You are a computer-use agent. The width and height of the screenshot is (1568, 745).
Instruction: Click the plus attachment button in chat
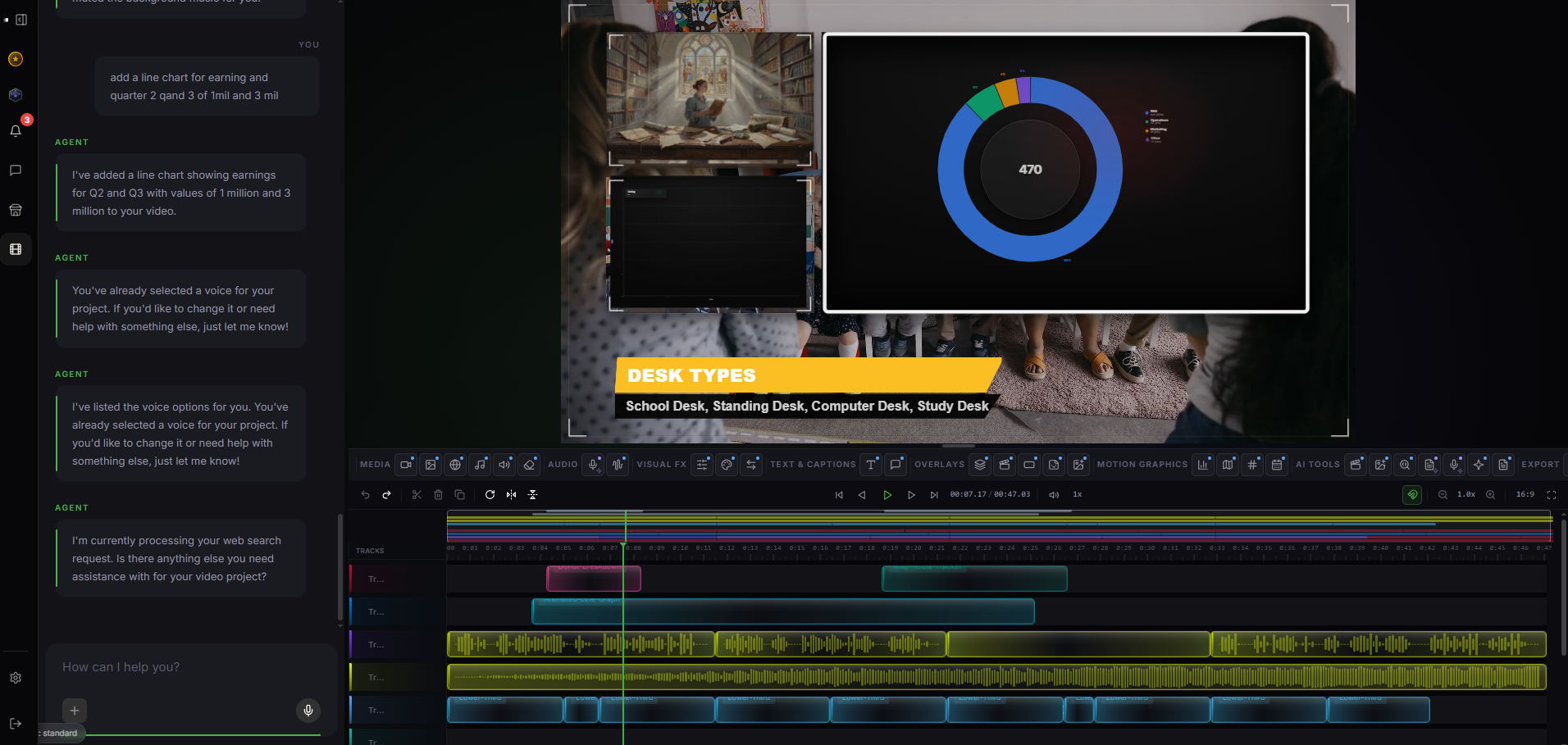click(75, 711)
